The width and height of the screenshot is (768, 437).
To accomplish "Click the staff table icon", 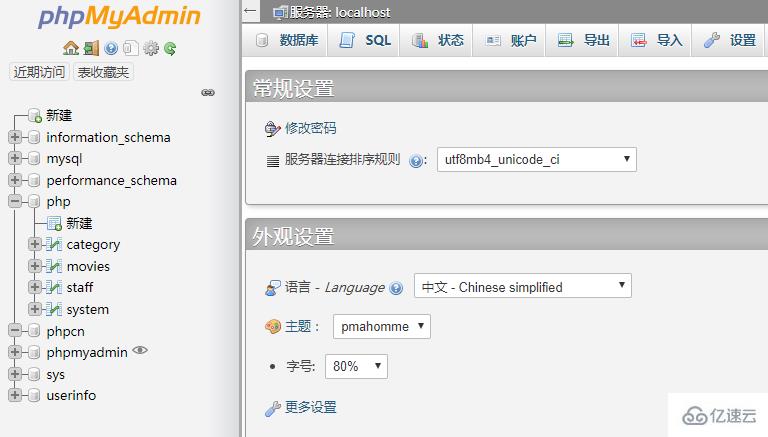I will [x=54, y=287].
